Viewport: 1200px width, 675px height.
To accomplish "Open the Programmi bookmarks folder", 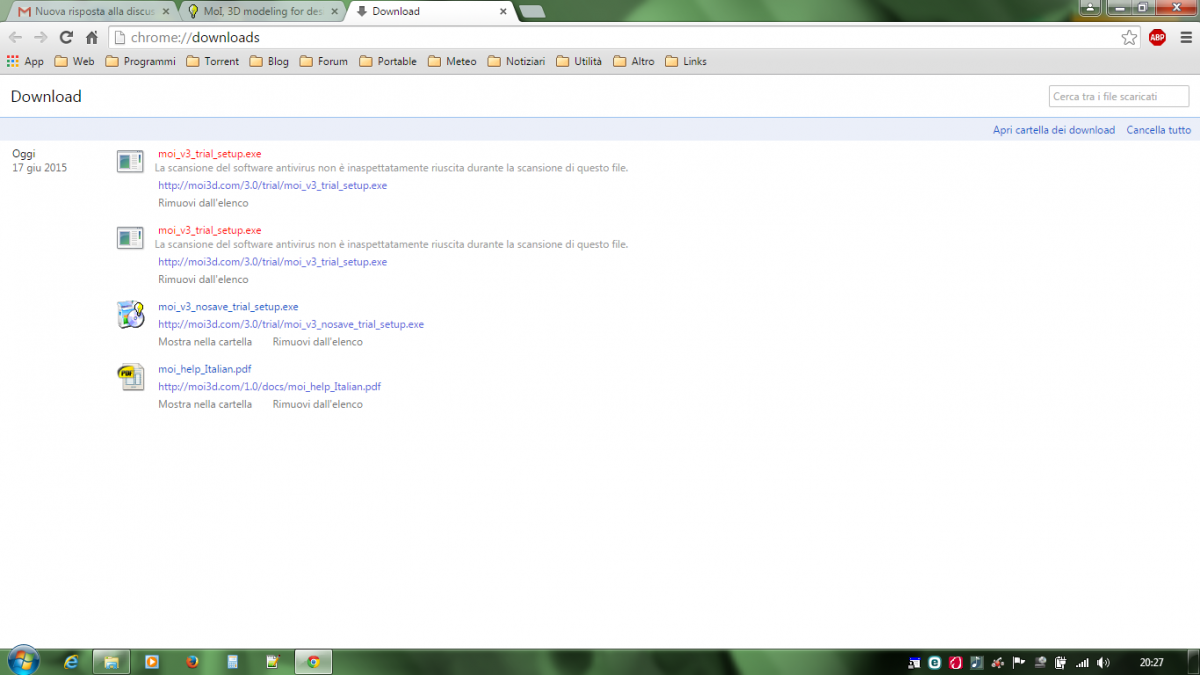I will [140, 61].
